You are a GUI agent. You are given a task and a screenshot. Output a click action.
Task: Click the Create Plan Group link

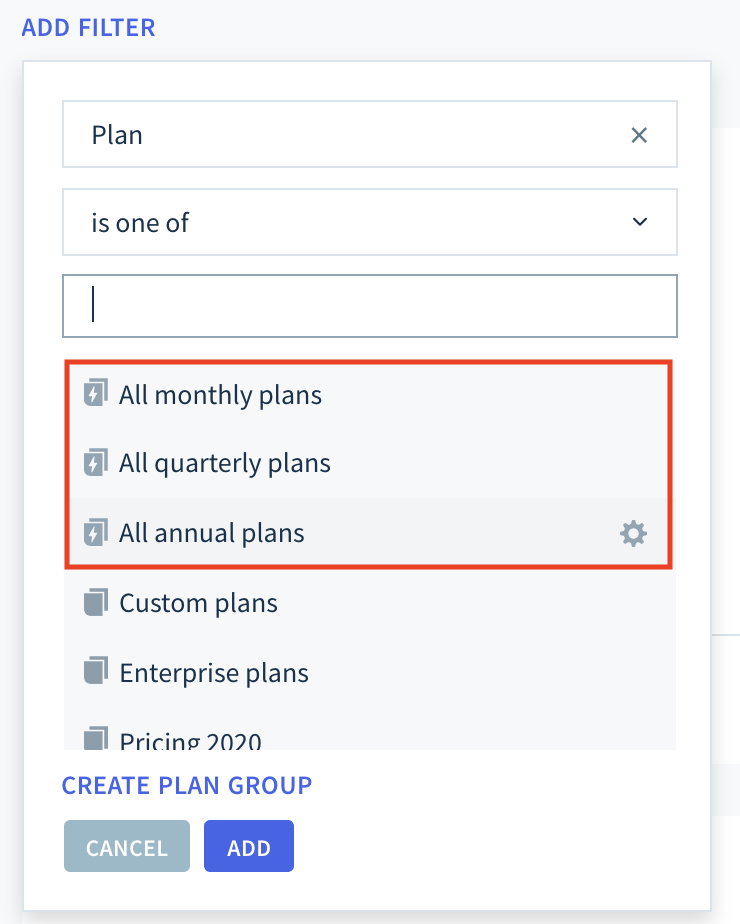point(187,786)
